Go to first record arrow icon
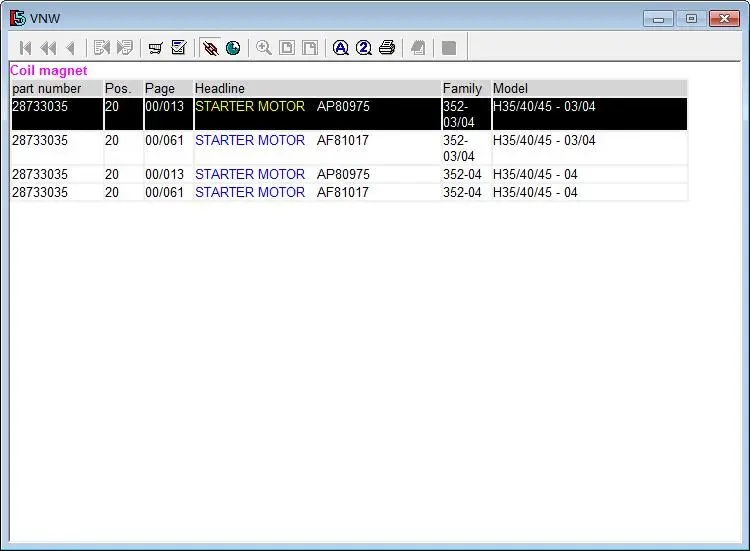This screenshot has width=750, height=551. tap(25, 48)
